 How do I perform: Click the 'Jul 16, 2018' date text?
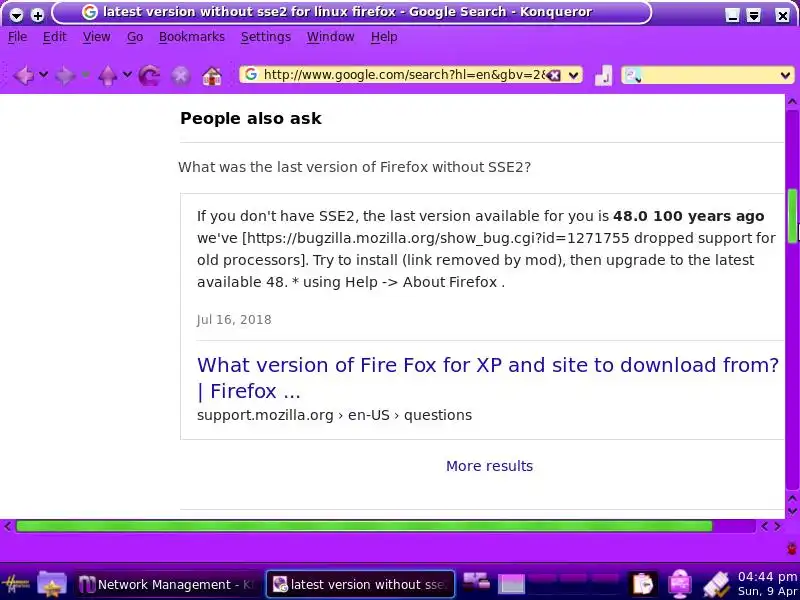pos(234,320)
